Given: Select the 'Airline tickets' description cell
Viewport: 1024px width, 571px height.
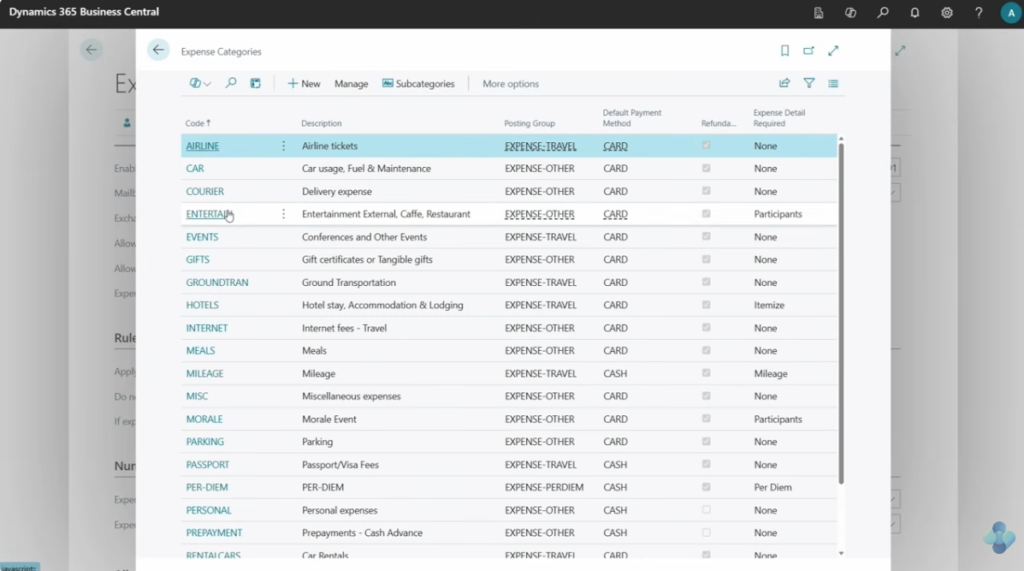Looking at the screenshot, I should (x=330, y=146).
